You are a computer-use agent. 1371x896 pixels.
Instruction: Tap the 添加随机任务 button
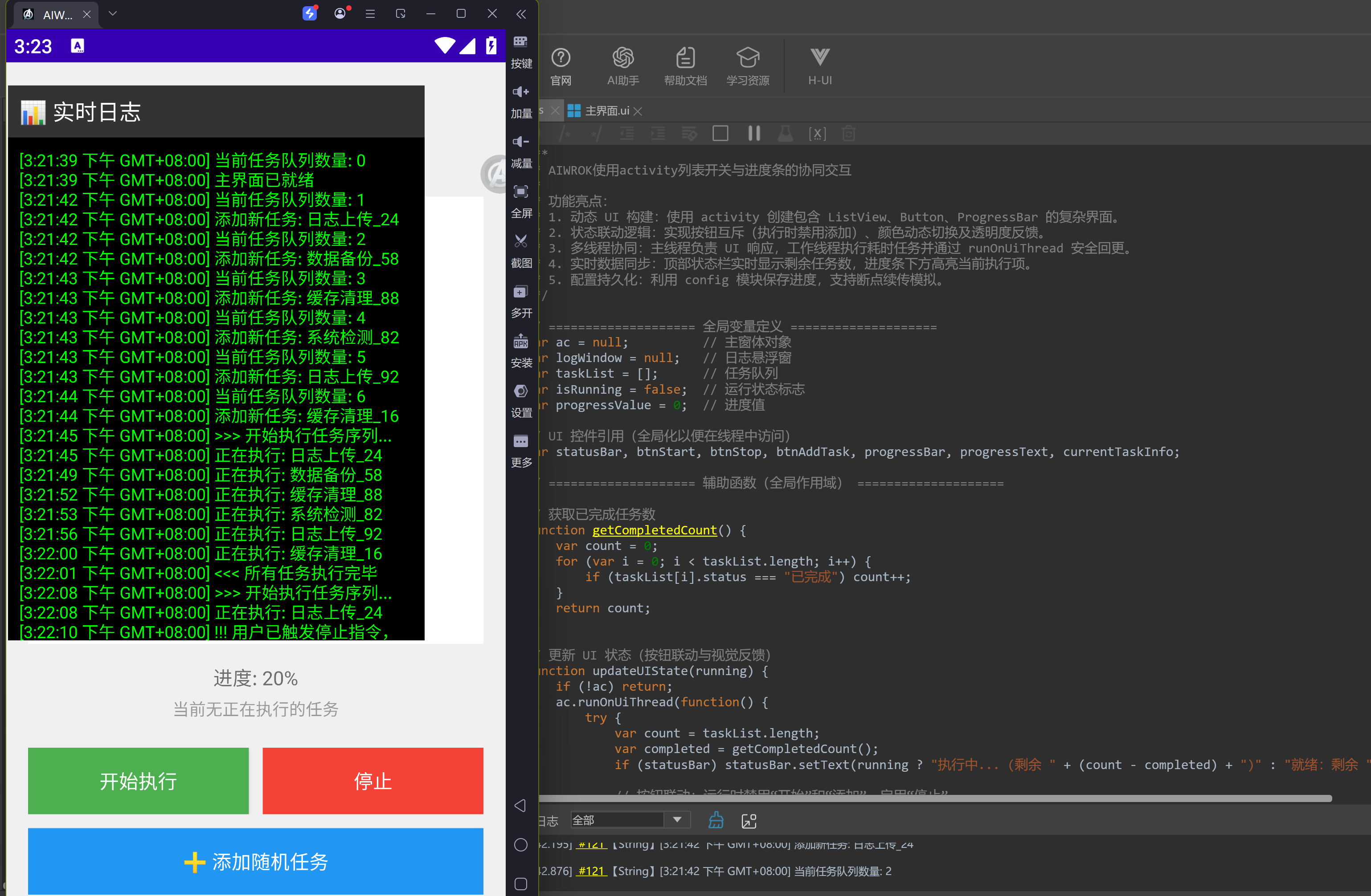tap(255, 861)
